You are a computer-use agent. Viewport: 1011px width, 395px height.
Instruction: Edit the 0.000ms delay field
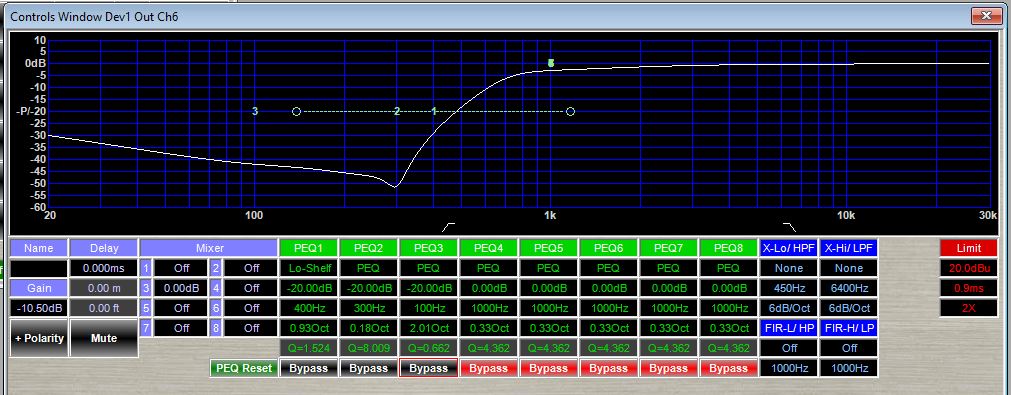point(104,268)
